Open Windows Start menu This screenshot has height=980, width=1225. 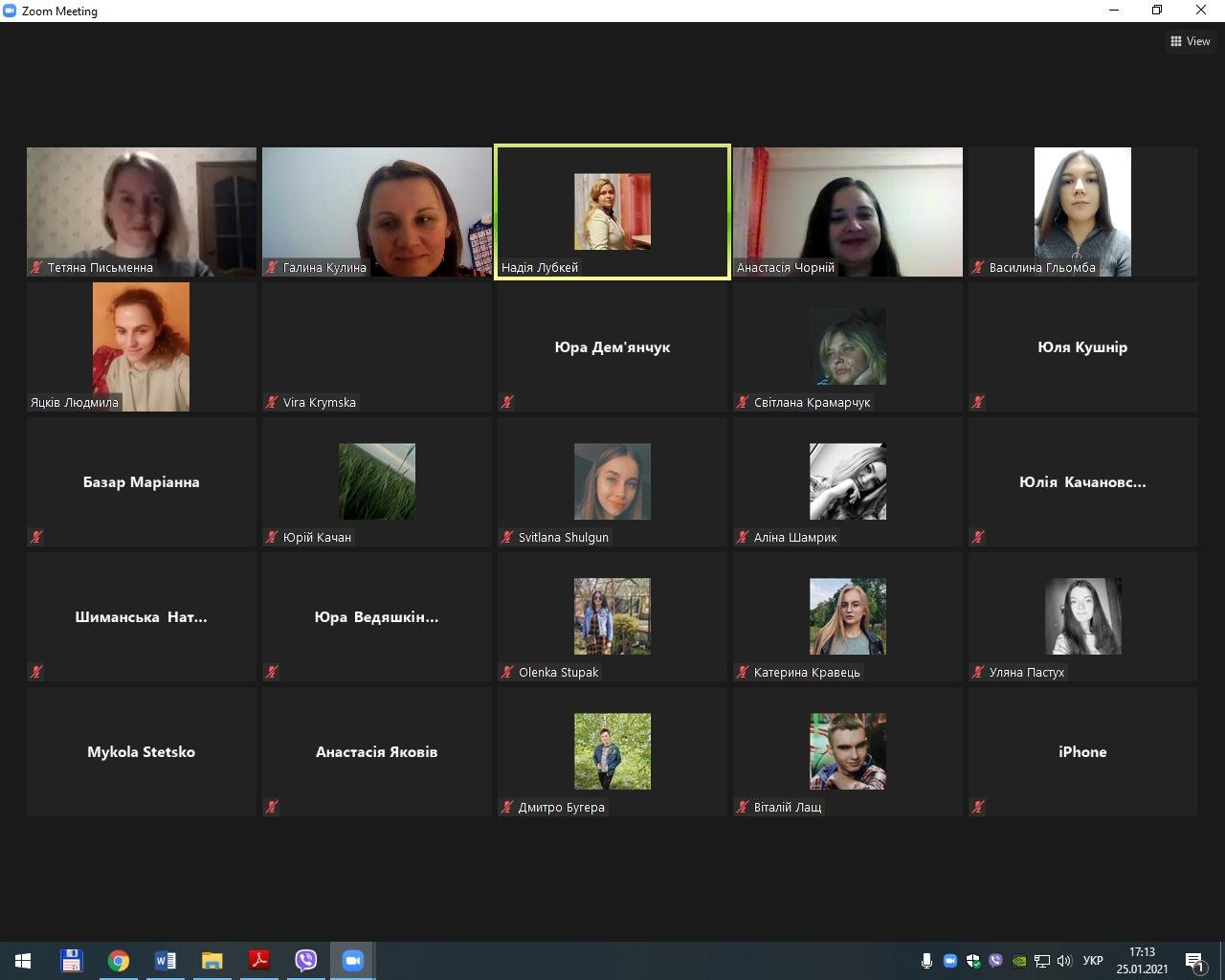point(23,960)
